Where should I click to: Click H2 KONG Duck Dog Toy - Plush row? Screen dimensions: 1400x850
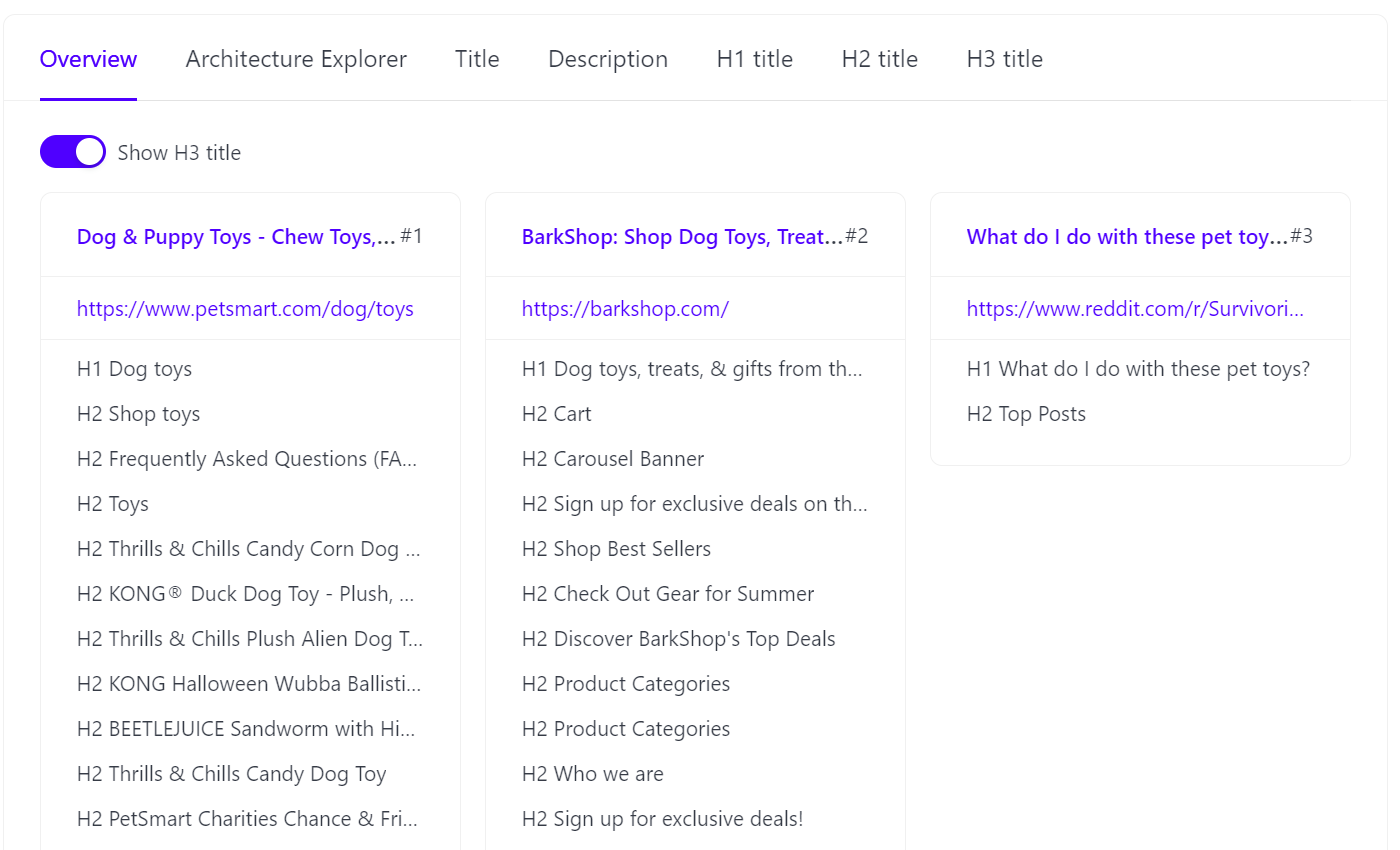pos(246,594)
